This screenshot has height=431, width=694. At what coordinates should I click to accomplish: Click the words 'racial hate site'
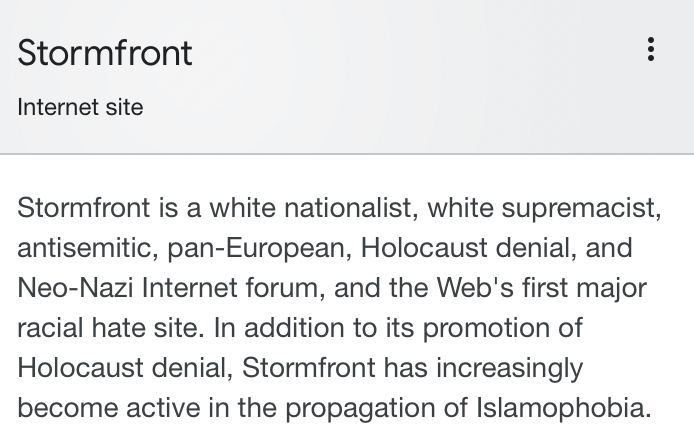pyautogui.click(x=111, y=328)
